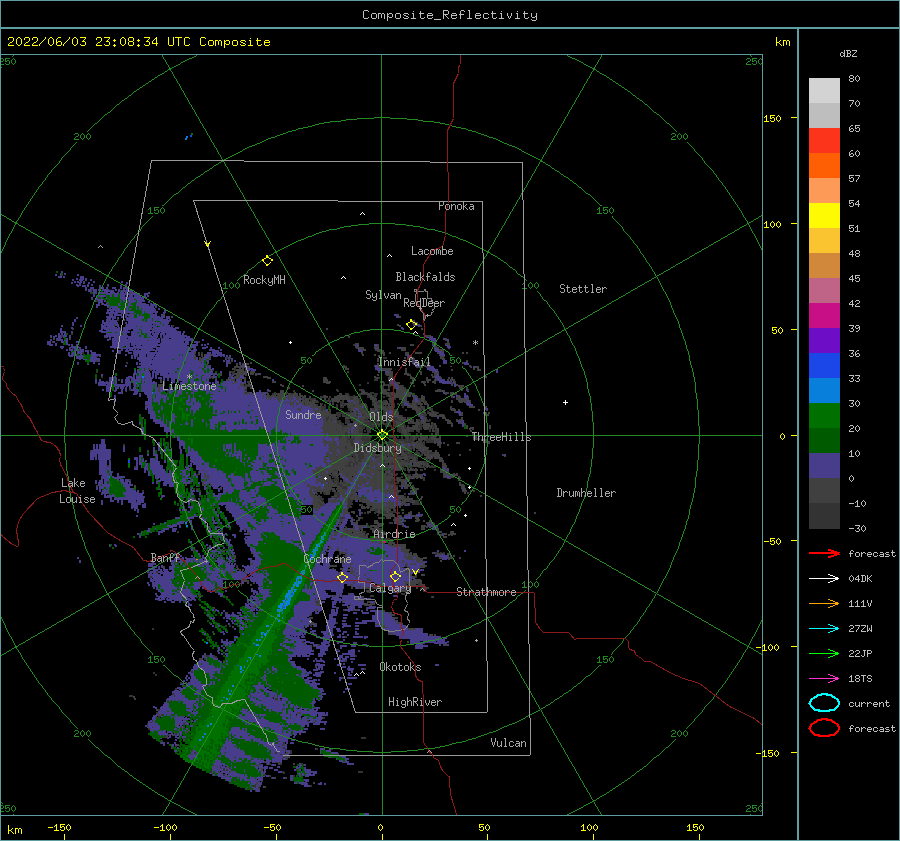This screenshot has height=841, width=900.
Task: Click the cyan current ellipse icon
Action: 824,703
